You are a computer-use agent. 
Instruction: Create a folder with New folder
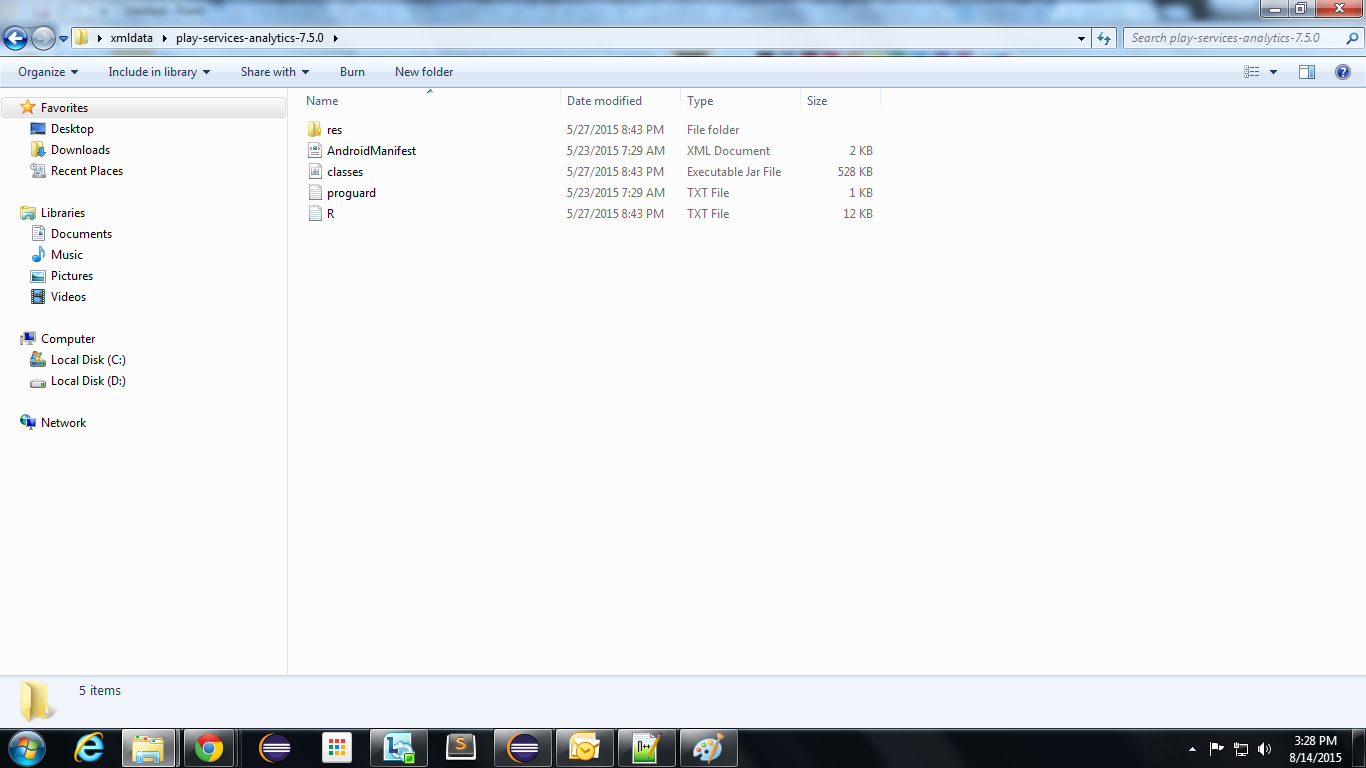[424, 72]
